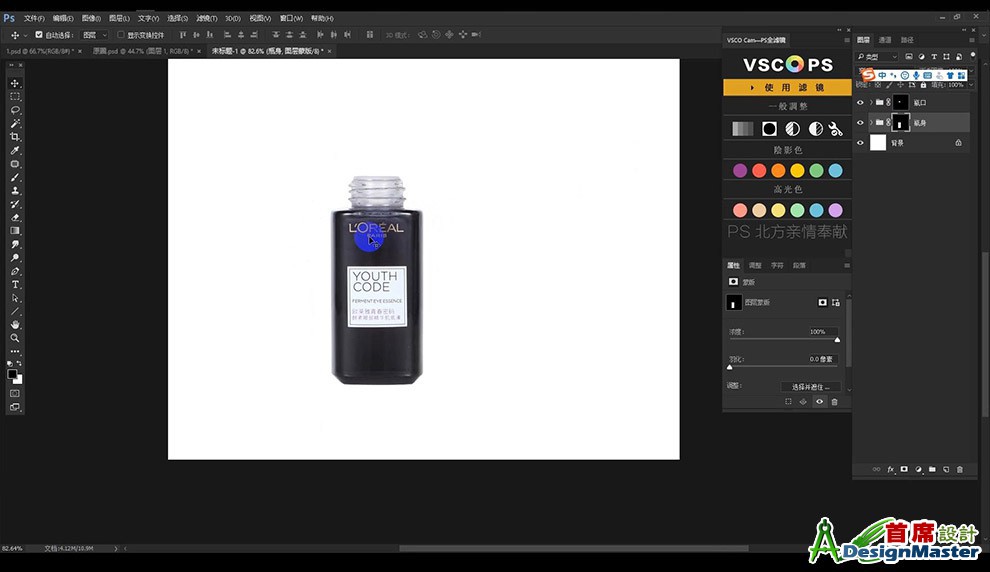
Task: Select the Lasso tool
Action: coord(15,110)
